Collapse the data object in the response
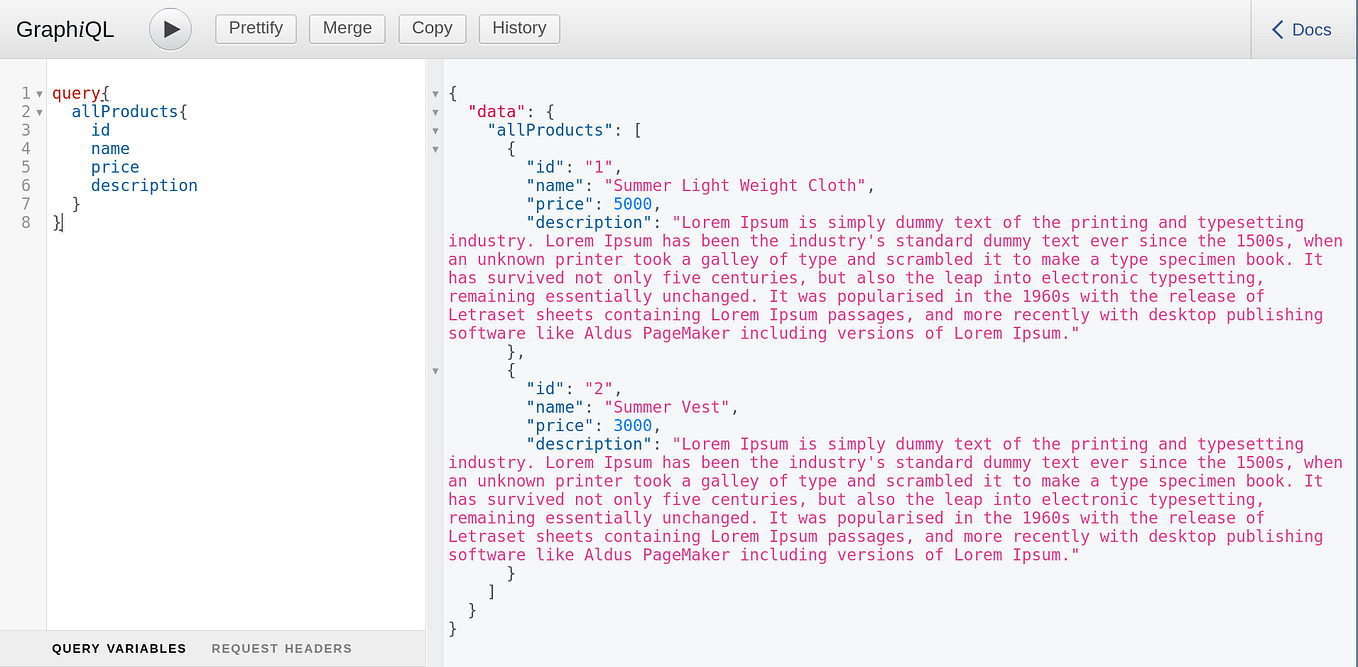 (x=435, y=112)
